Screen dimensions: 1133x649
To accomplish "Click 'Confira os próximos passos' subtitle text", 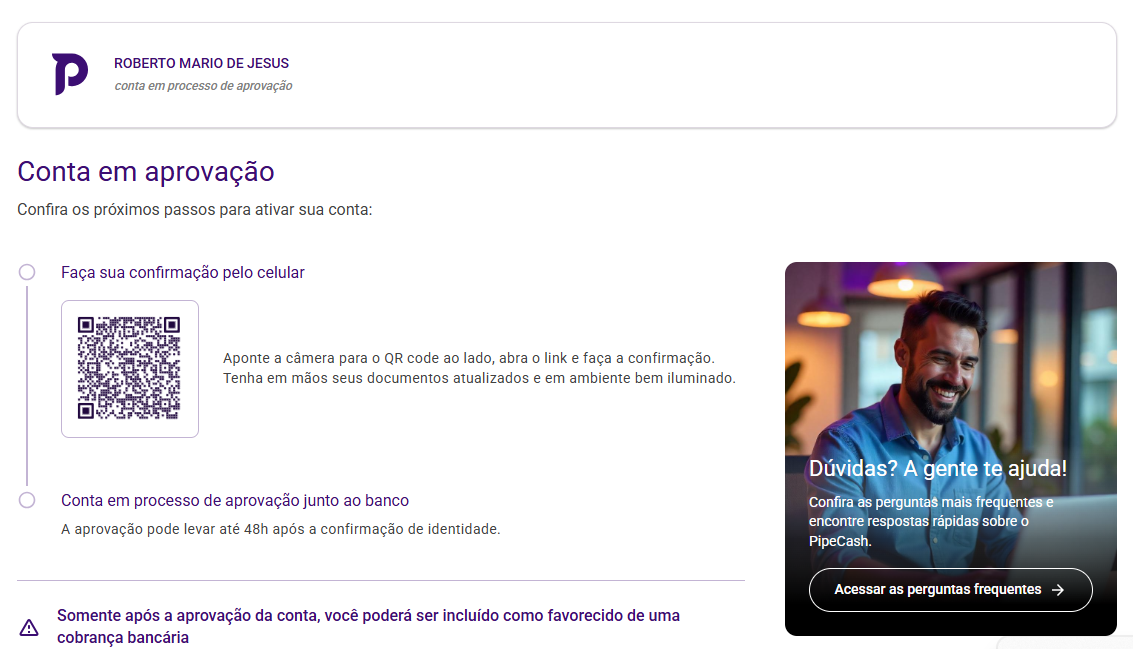I will 194,210.
